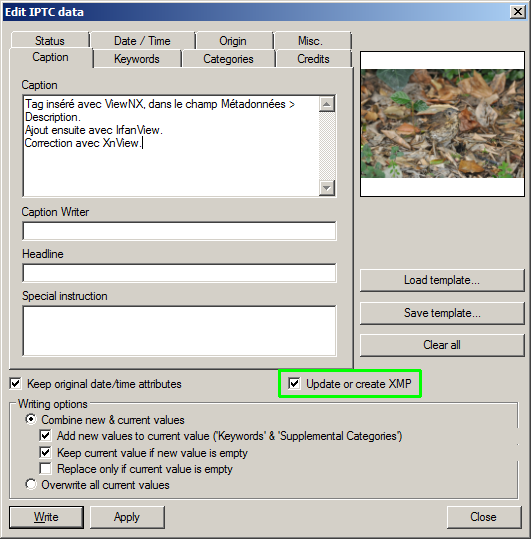Uncheck Keep original date/time attributes
The image size is (531, 539).
[15, 383]
